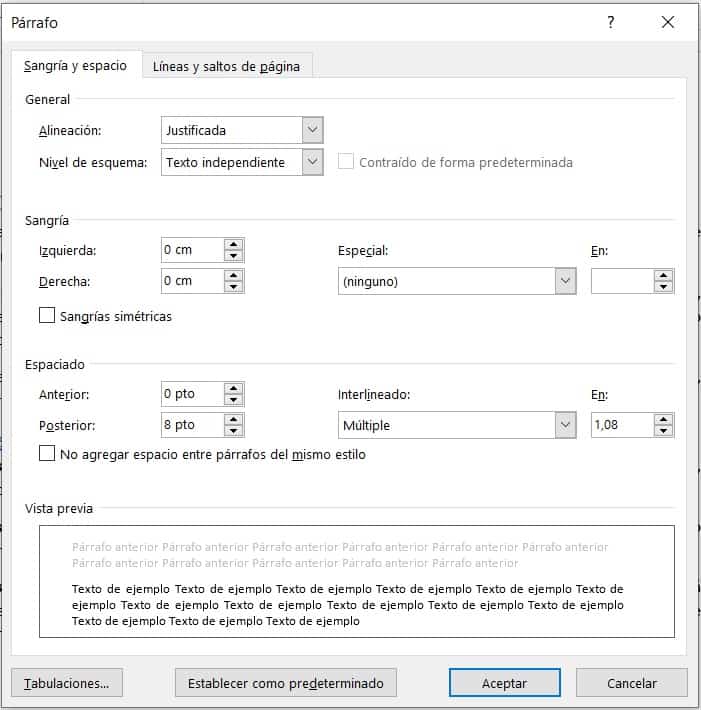Click the help question mark icon
The image size is (701, 710).
click(x=611, y=23)
